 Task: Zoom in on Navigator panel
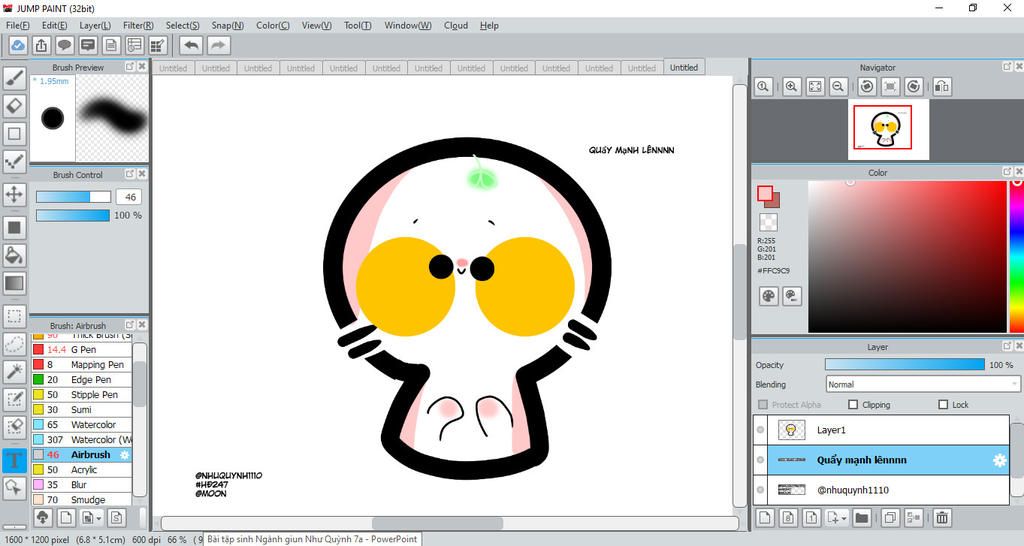click(792, 86)
